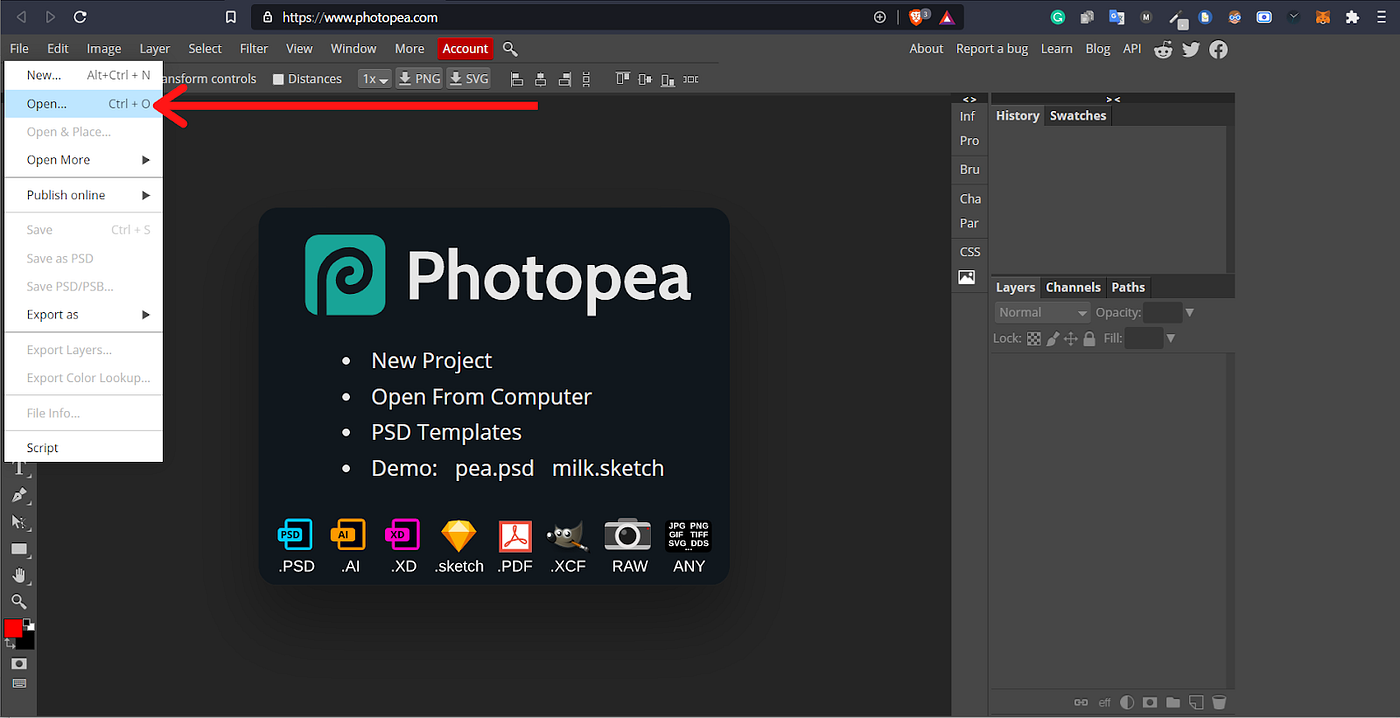This screenshot has height=718, width=1400.
Task: Open Photopea Reddit page icon
Action: click(x=1163, y=49)
